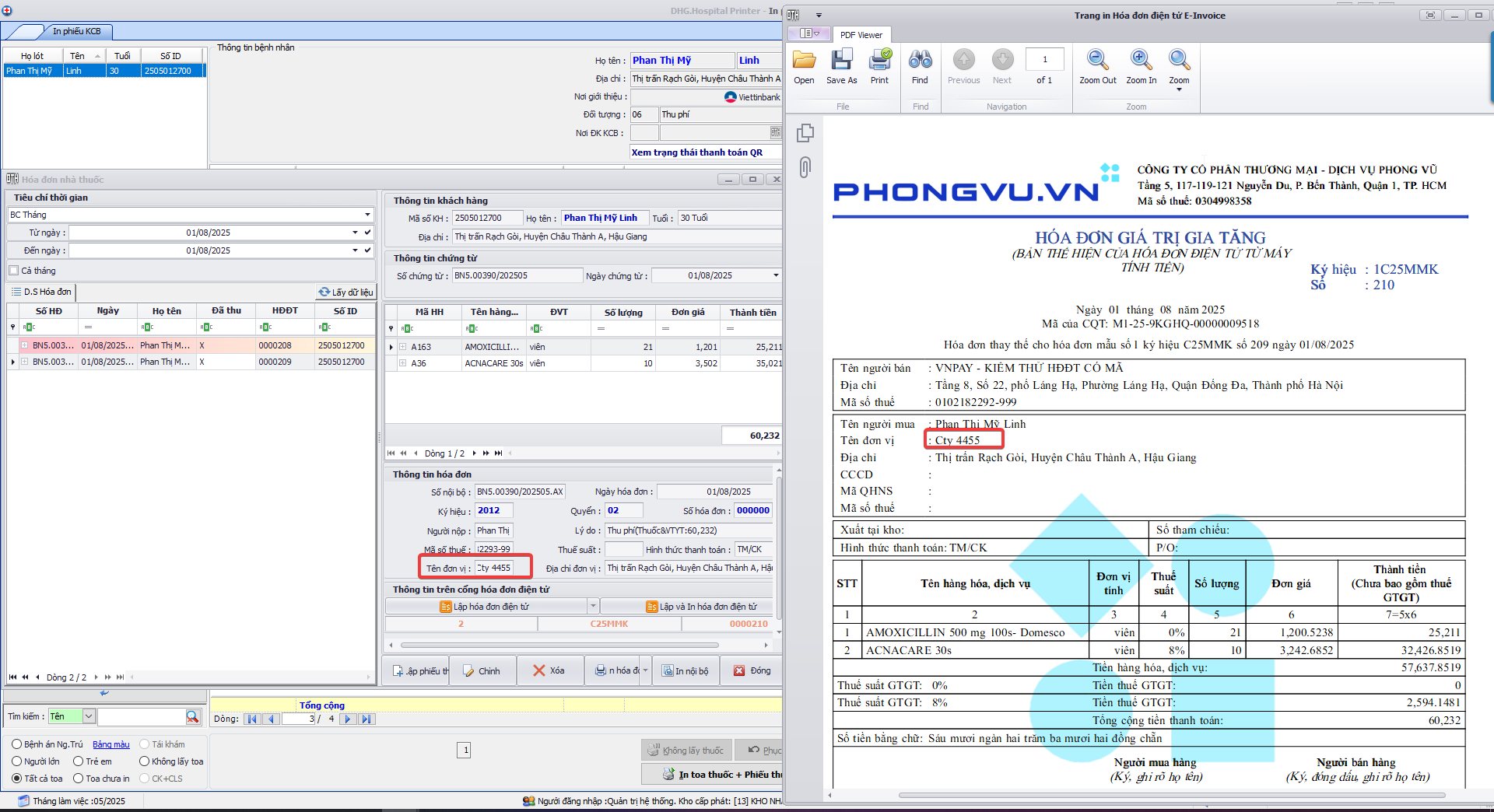The image size is (1494, 812).
Task: Toggle the Từ ngày checkbox
Action: tap(367, 233)
